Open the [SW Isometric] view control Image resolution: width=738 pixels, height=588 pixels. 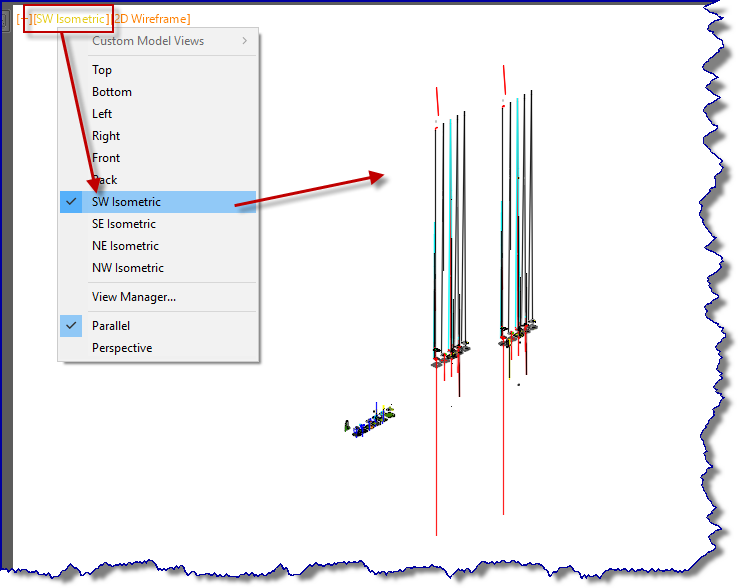point(71,19)
